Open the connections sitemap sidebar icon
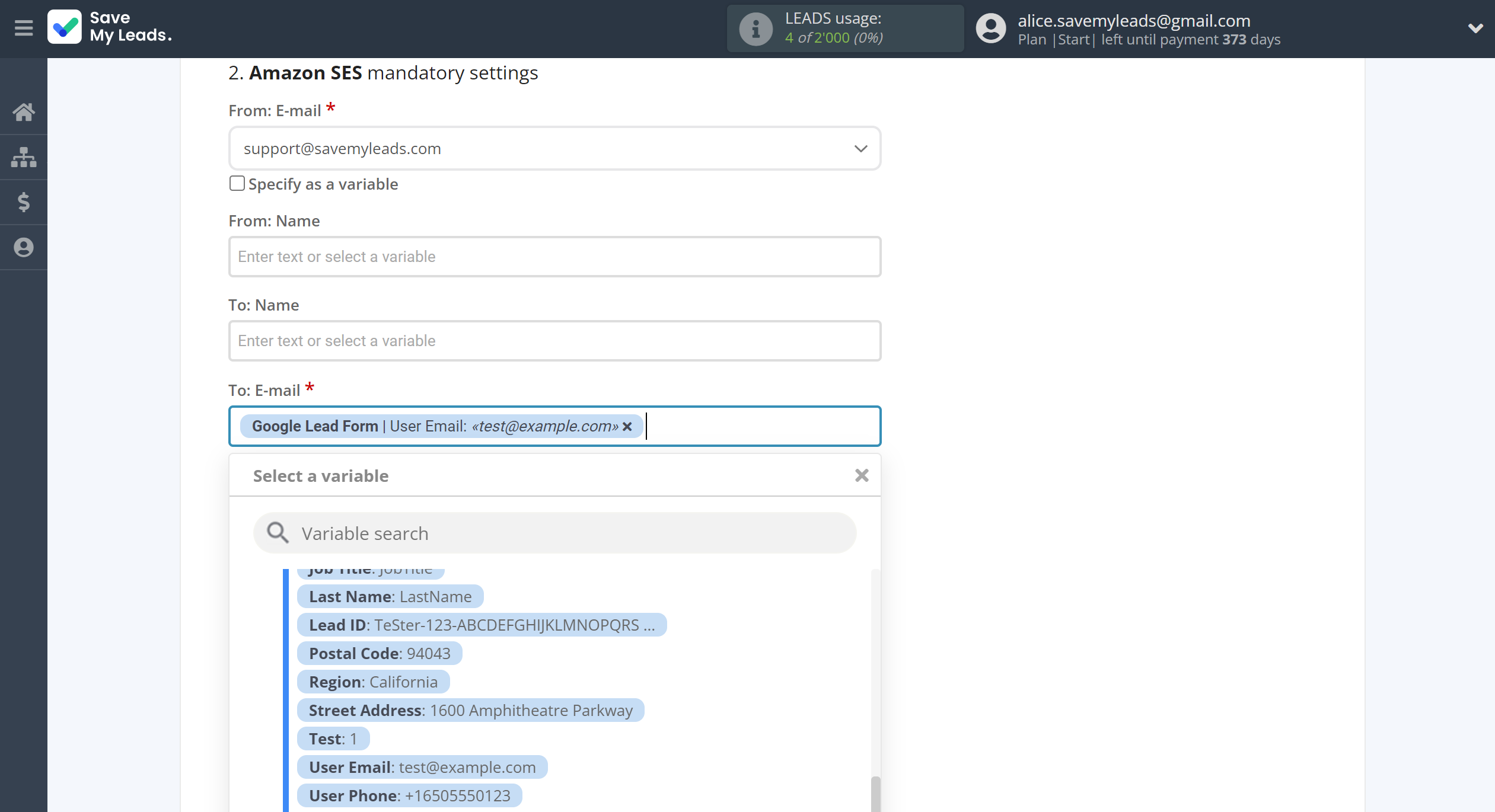Screen dimensions: 1495x812 (x=24, y=157)
